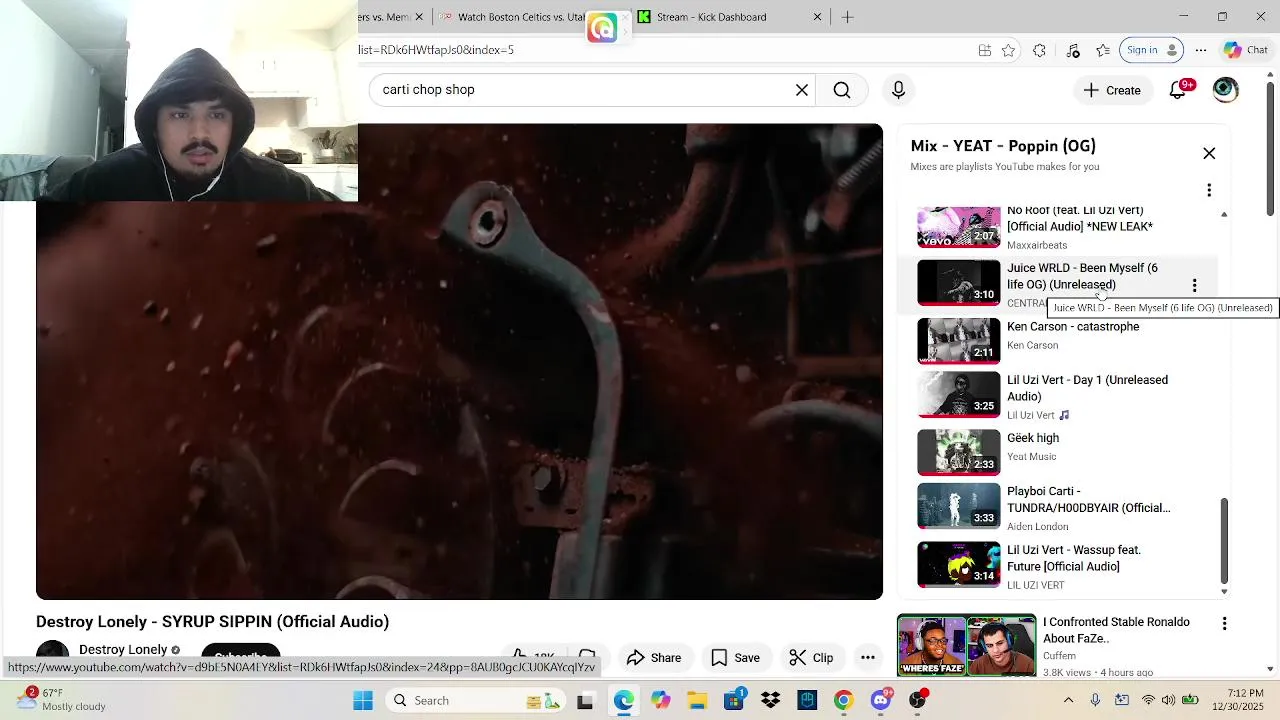Image resolution: width=1280 pixels, height=720 pixels.
Task: Close the 'ers vs. Mem' tab
Action: tap(419, 17)
